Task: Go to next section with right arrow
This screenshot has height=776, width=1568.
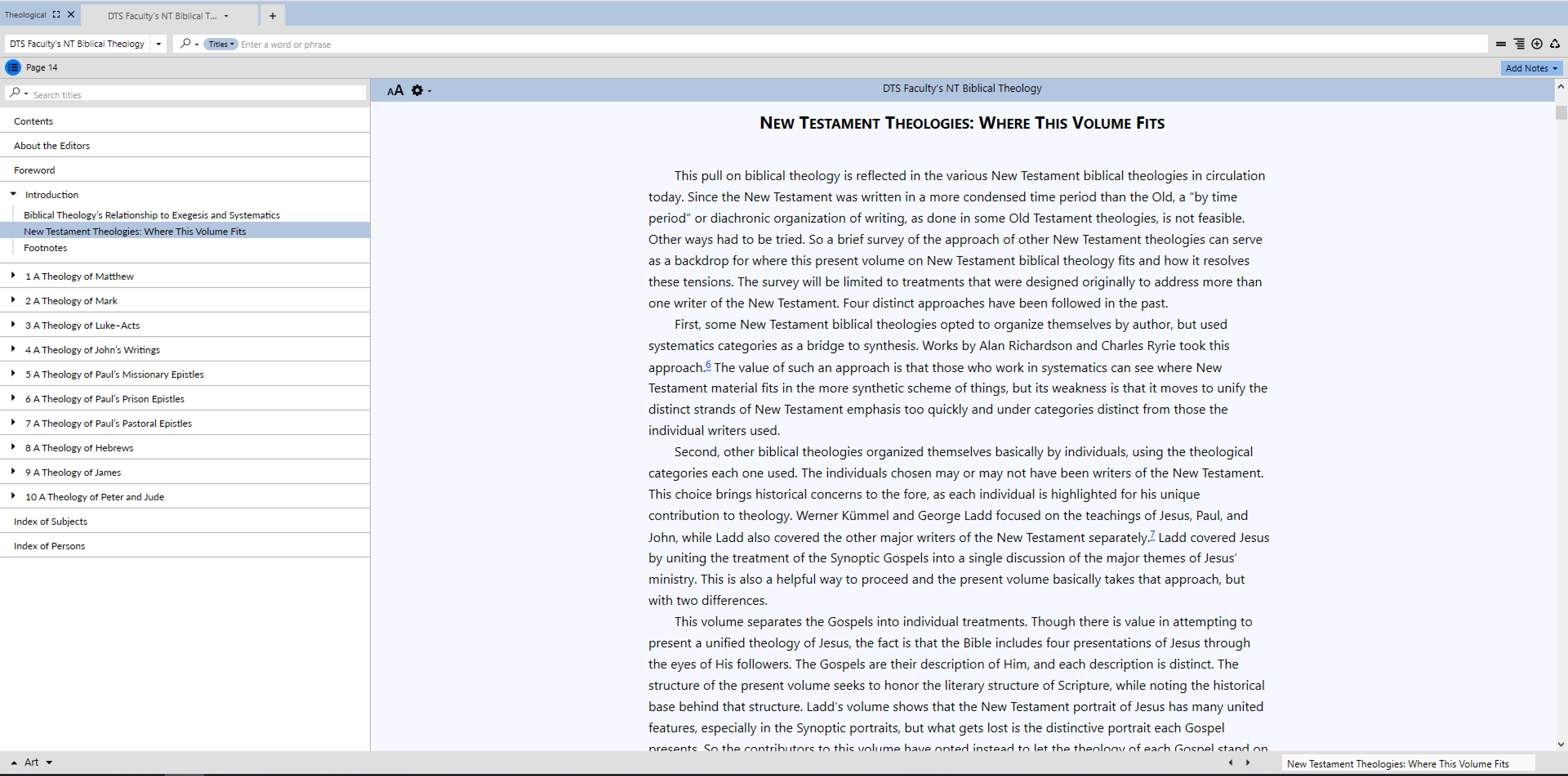Action: click(1248, 763)
